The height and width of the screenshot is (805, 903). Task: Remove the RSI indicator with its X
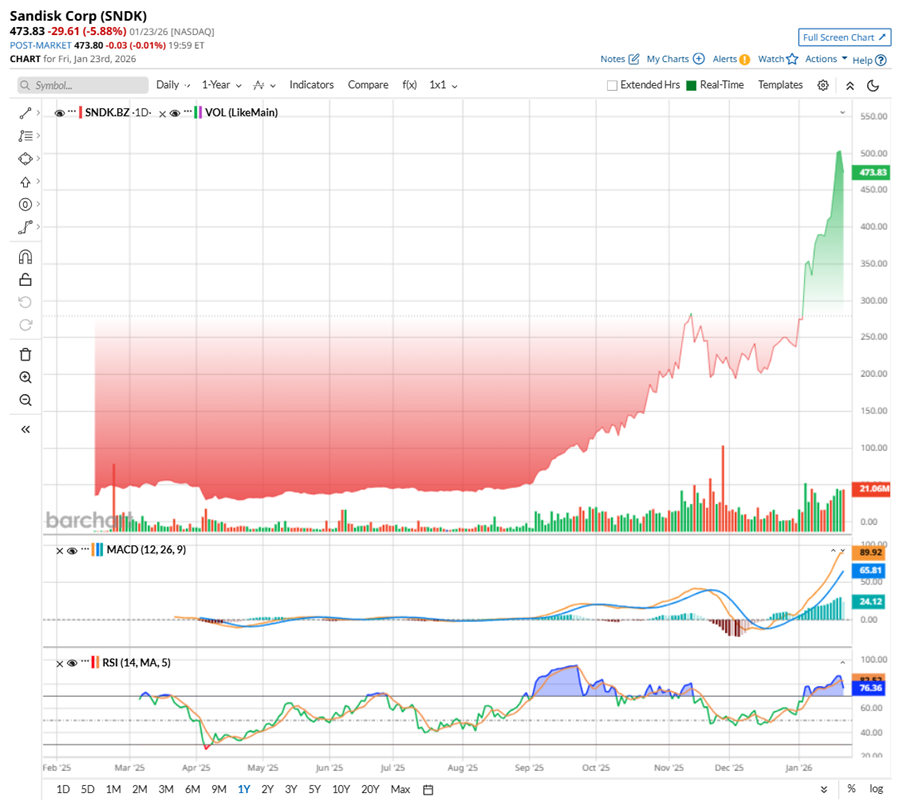click(59, 664)
